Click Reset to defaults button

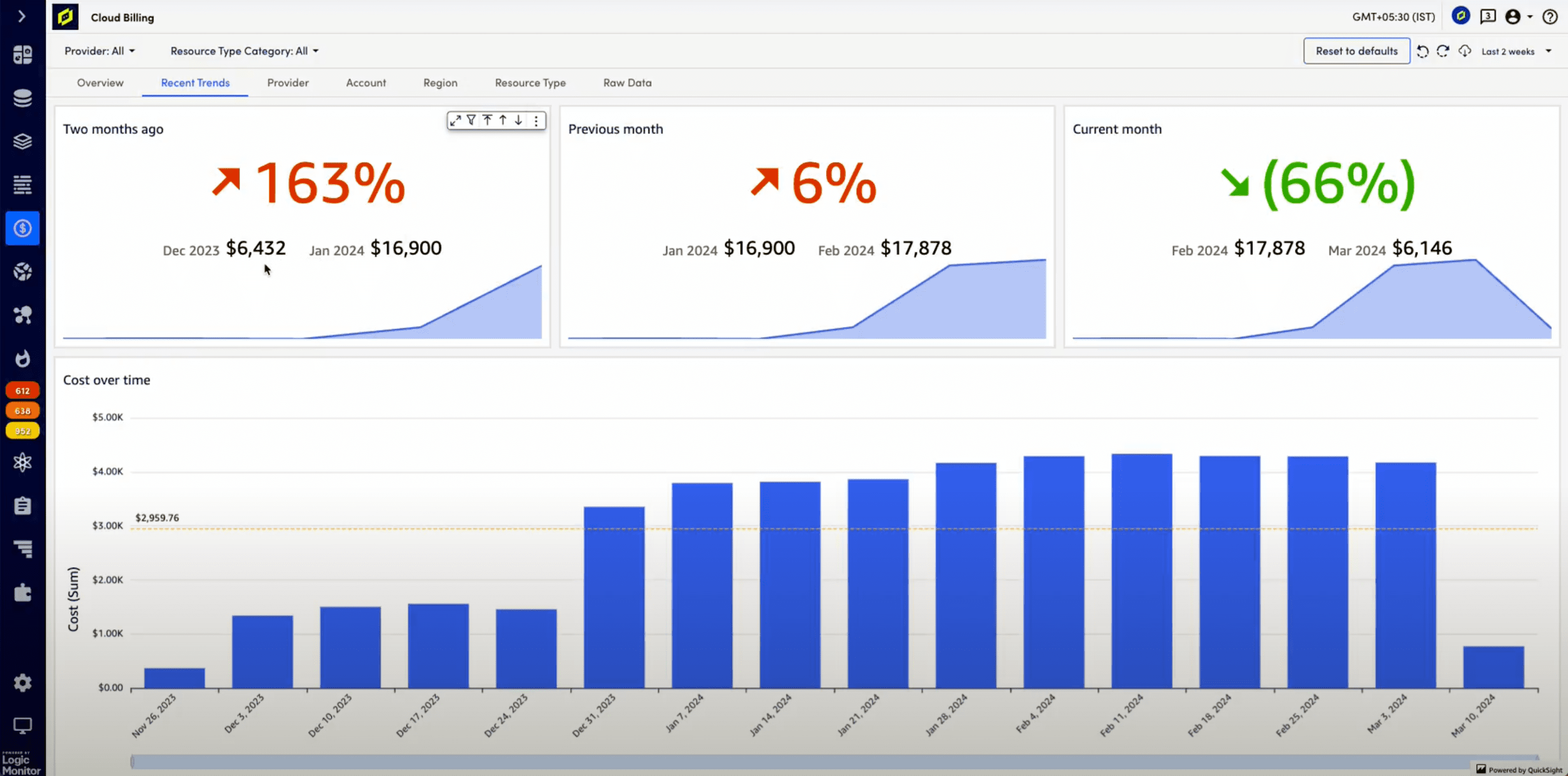point(1356,51)
